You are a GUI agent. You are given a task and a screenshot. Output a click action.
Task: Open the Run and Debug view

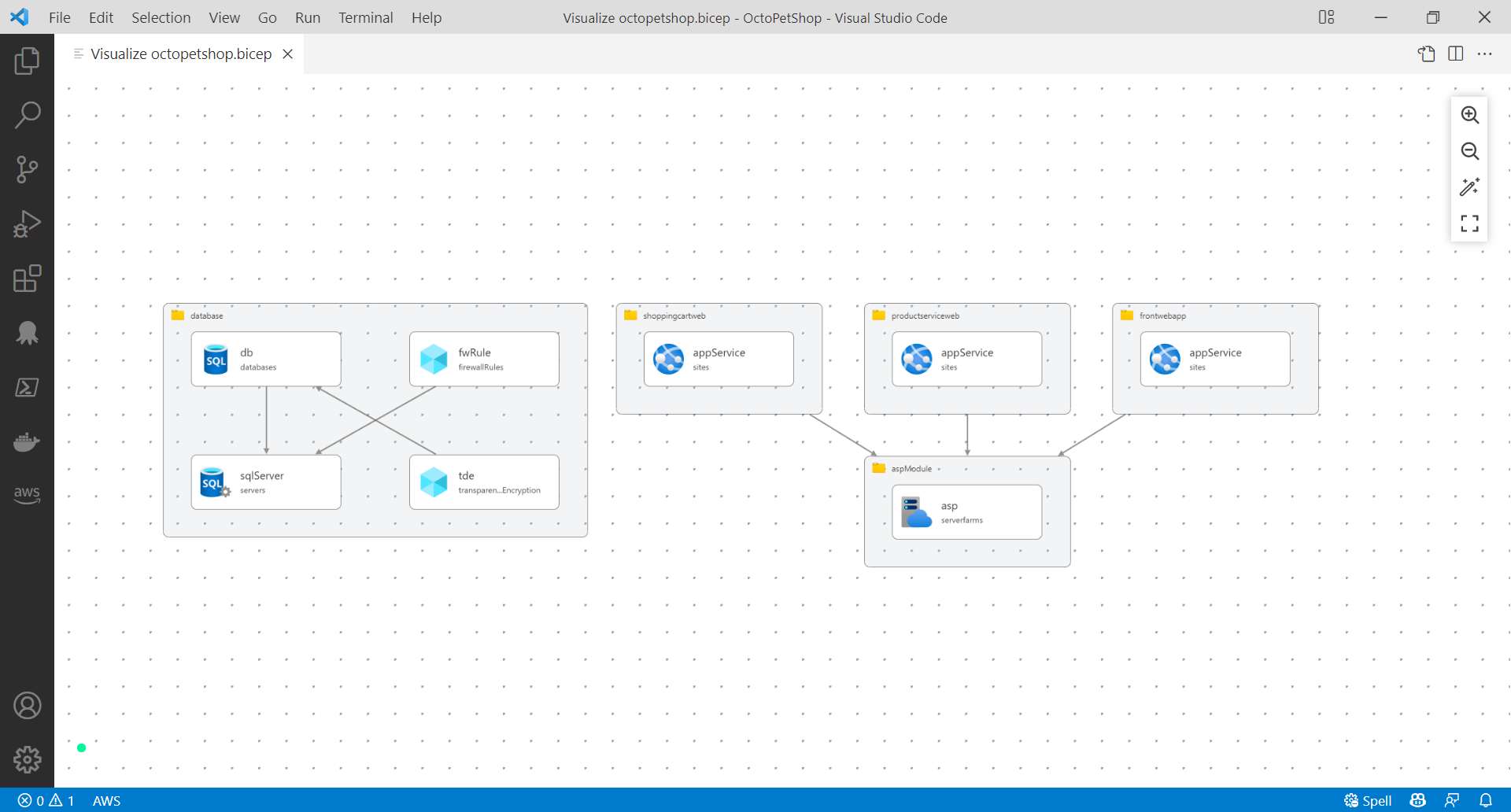pyautogui.click(x=27, y=223)
